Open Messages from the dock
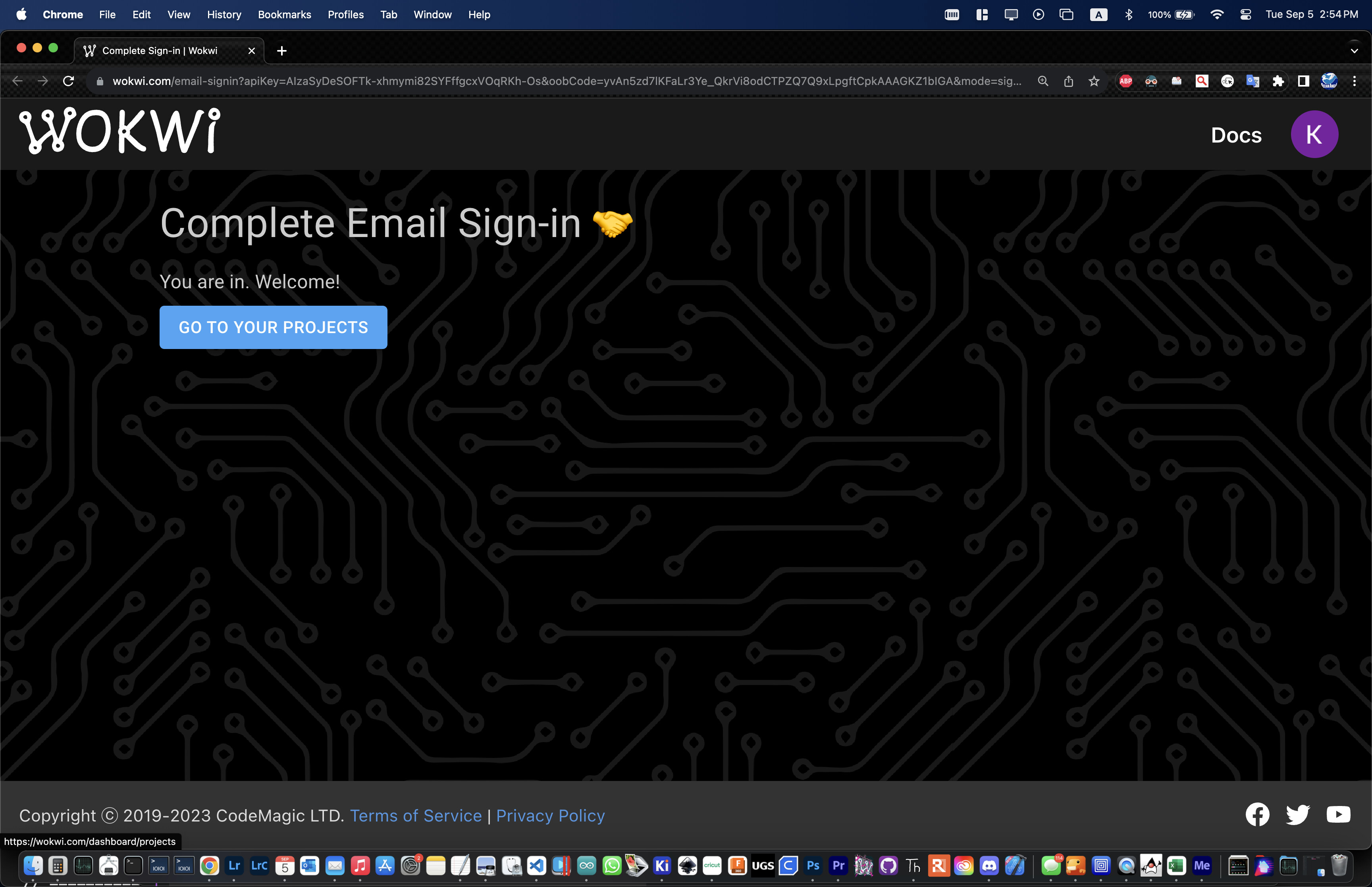The image size is (1372, 887). 1051,865
